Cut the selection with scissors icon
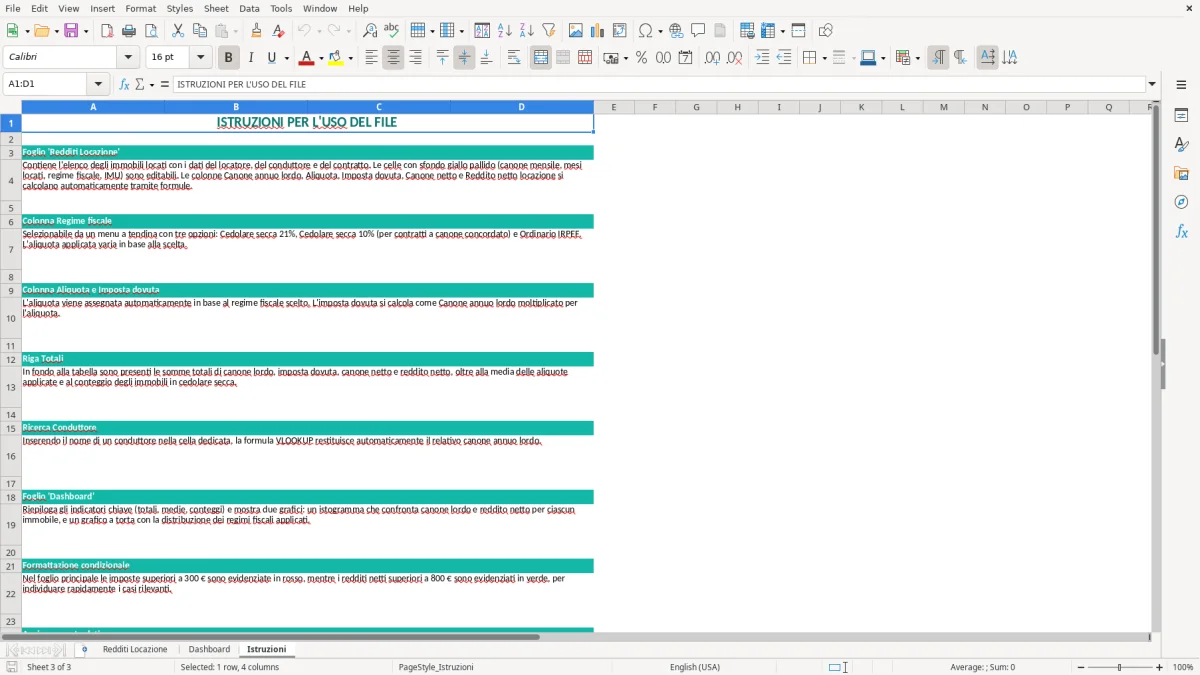1200x675 pixels. click(178, 31)
